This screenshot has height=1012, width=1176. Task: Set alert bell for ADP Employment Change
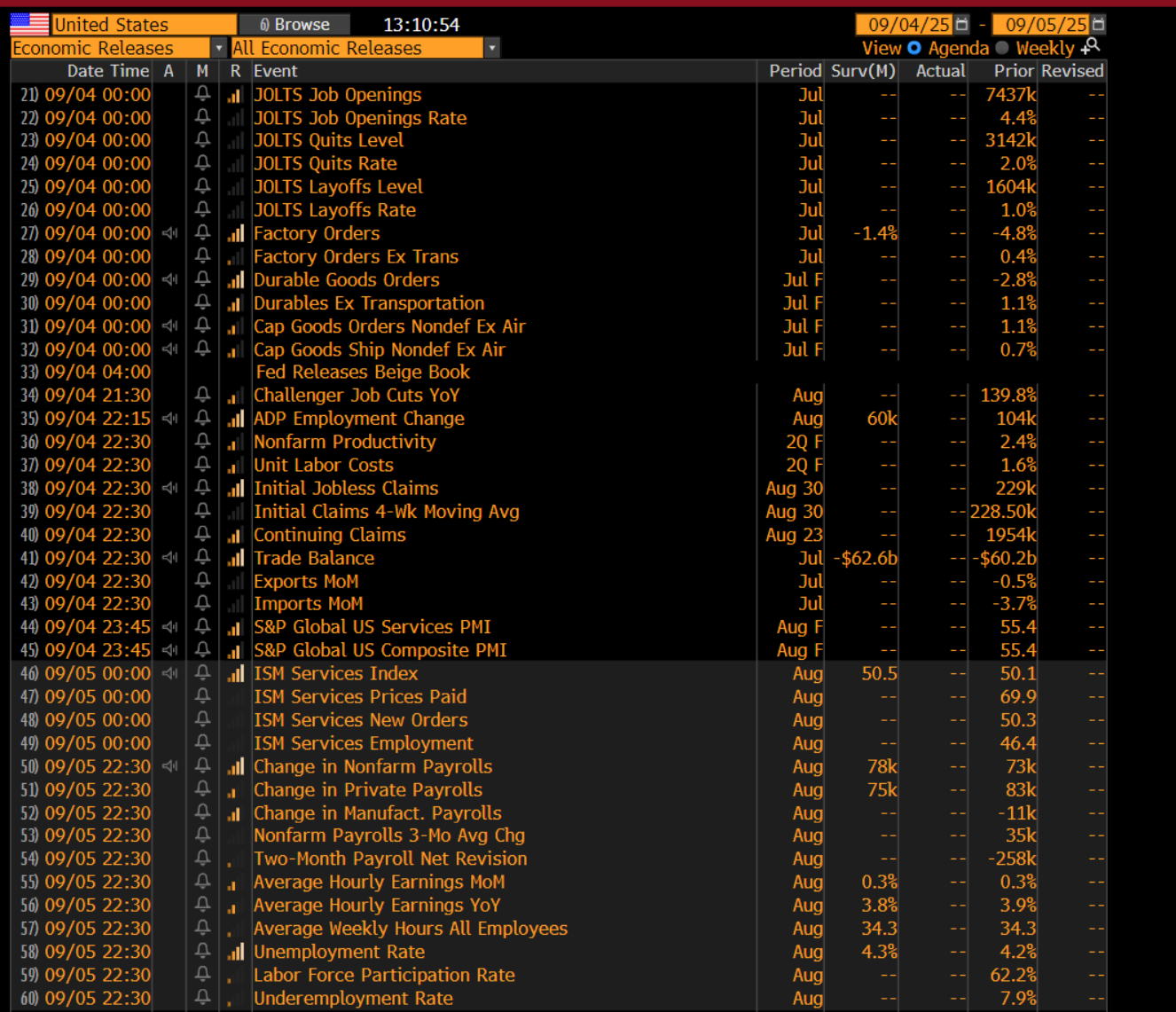click(x=203, y=418)
